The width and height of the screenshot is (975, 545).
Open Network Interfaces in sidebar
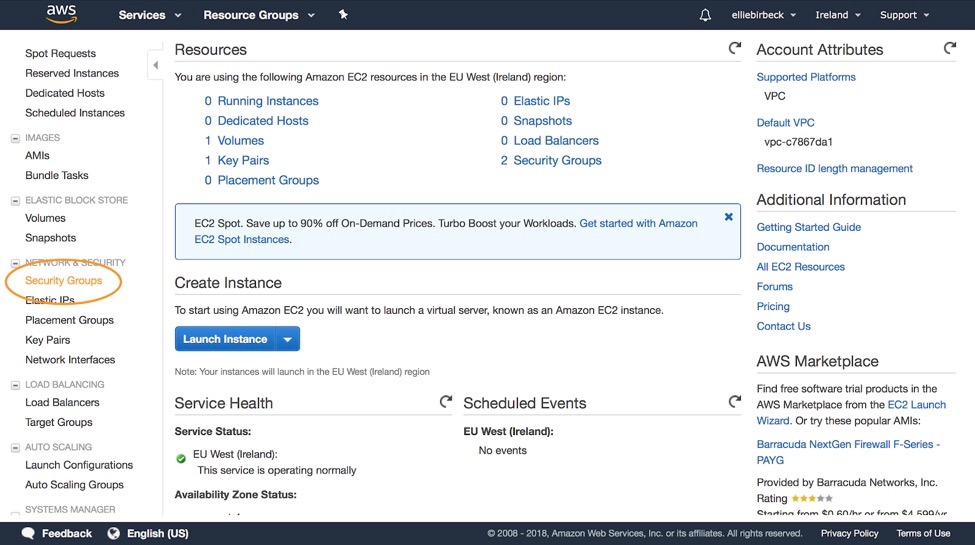pyautogui.click(x=70, y=360)
